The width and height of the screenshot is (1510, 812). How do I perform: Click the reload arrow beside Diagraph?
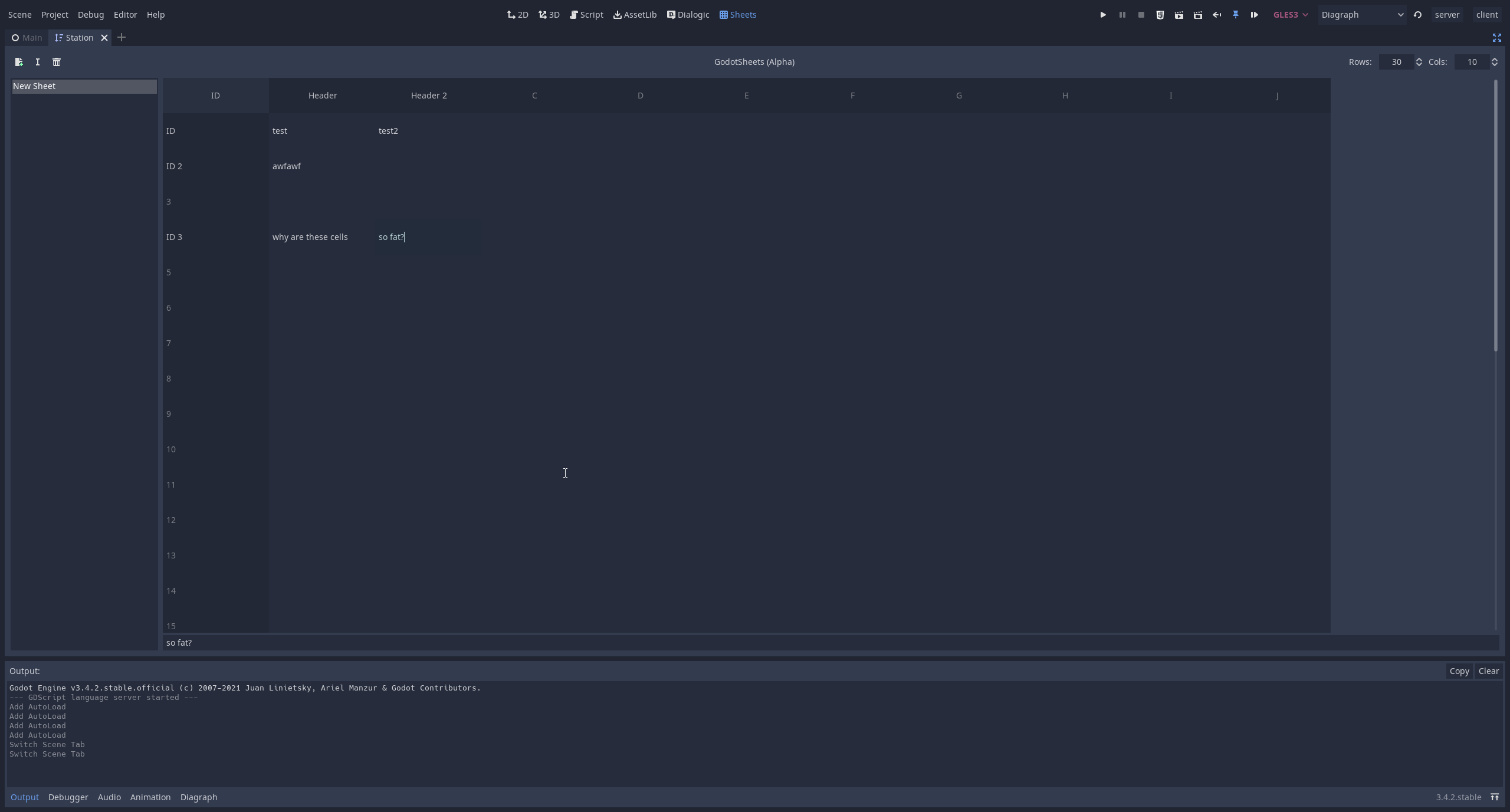click(1417, 15)
